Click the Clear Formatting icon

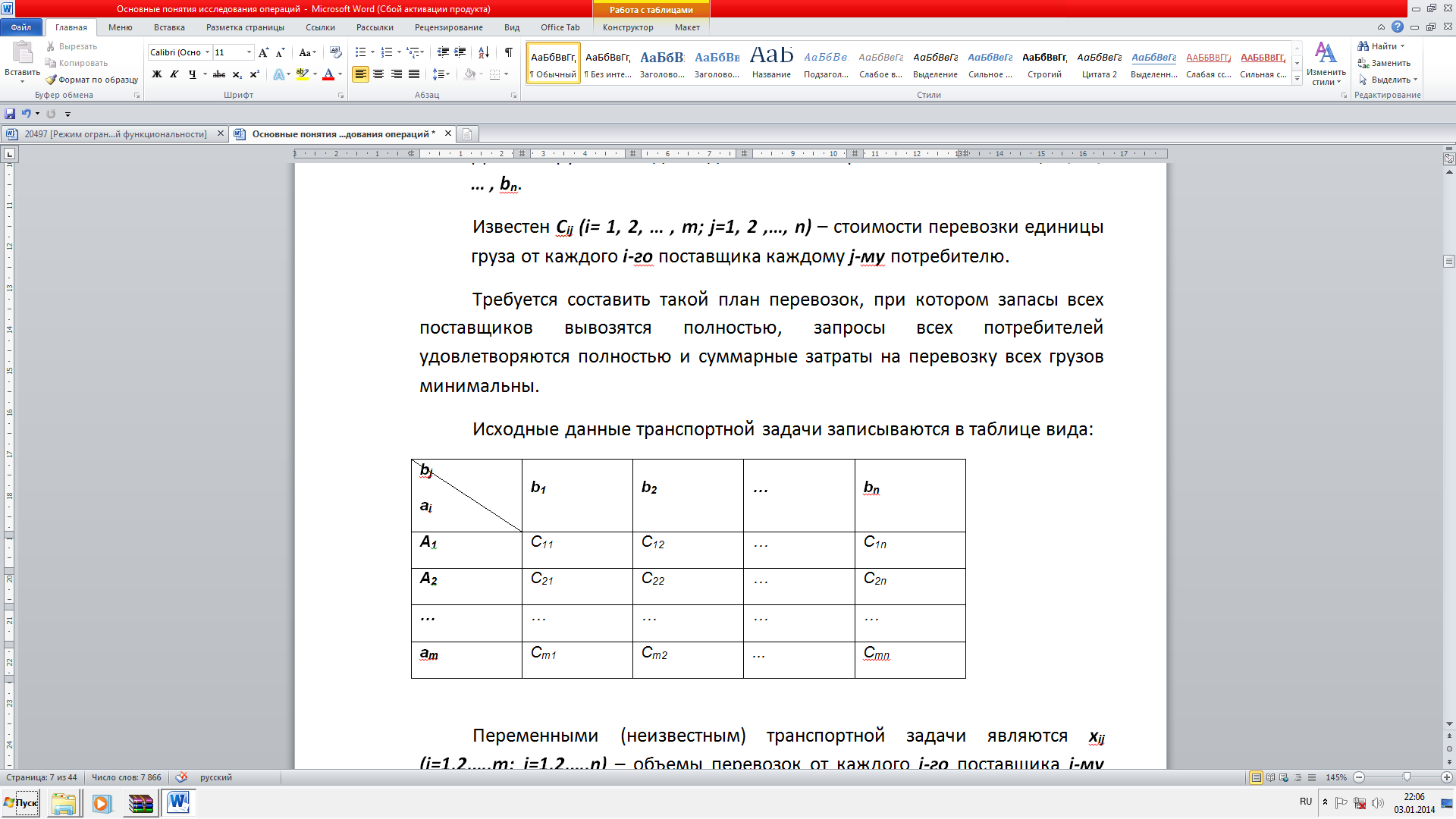point(336,52)
